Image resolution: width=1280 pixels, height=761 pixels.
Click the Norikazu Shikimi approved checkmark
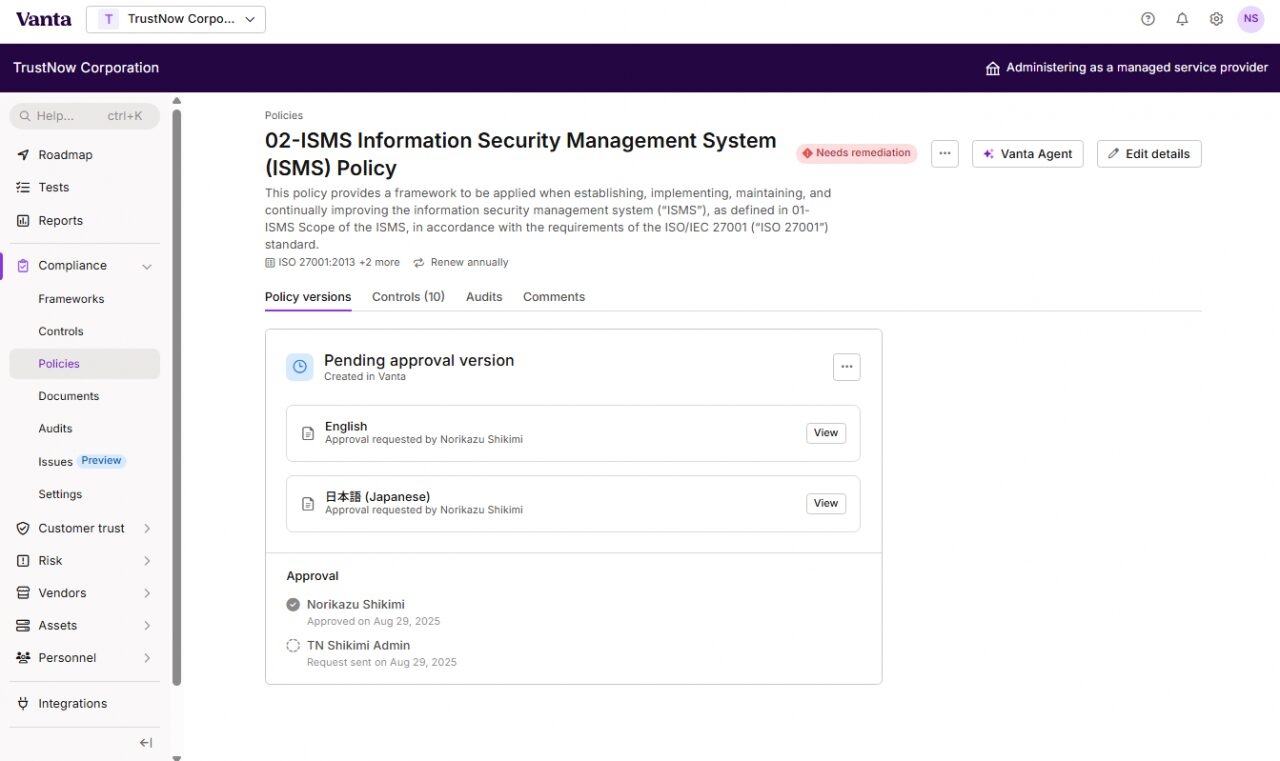click(293, 605)
